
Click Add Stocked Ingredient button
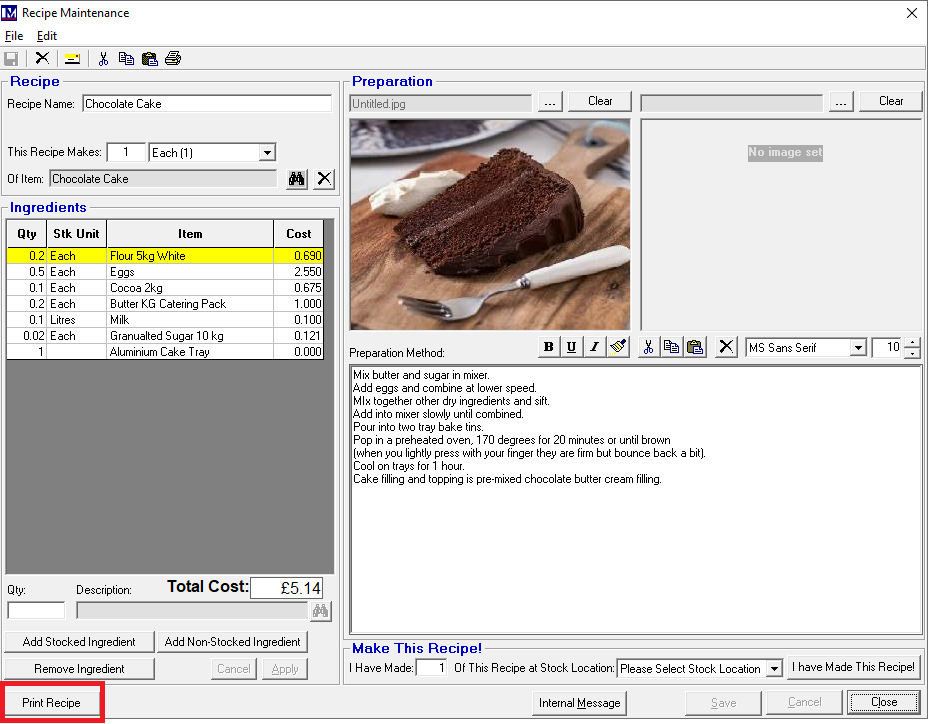click(79, 642)
